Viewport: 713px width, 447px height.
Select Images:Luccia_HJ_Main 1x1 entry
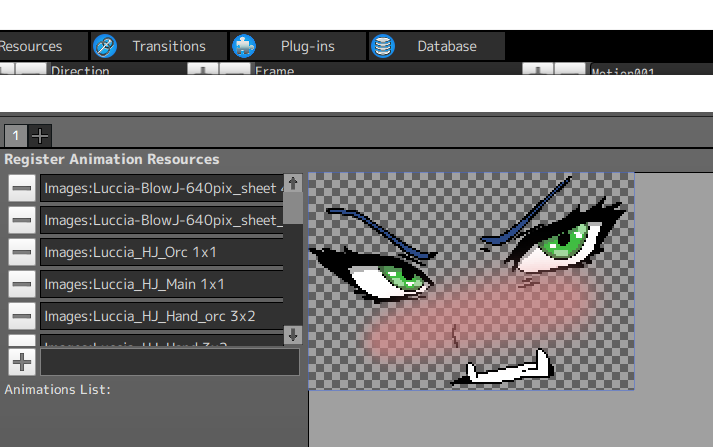[162, 284]
